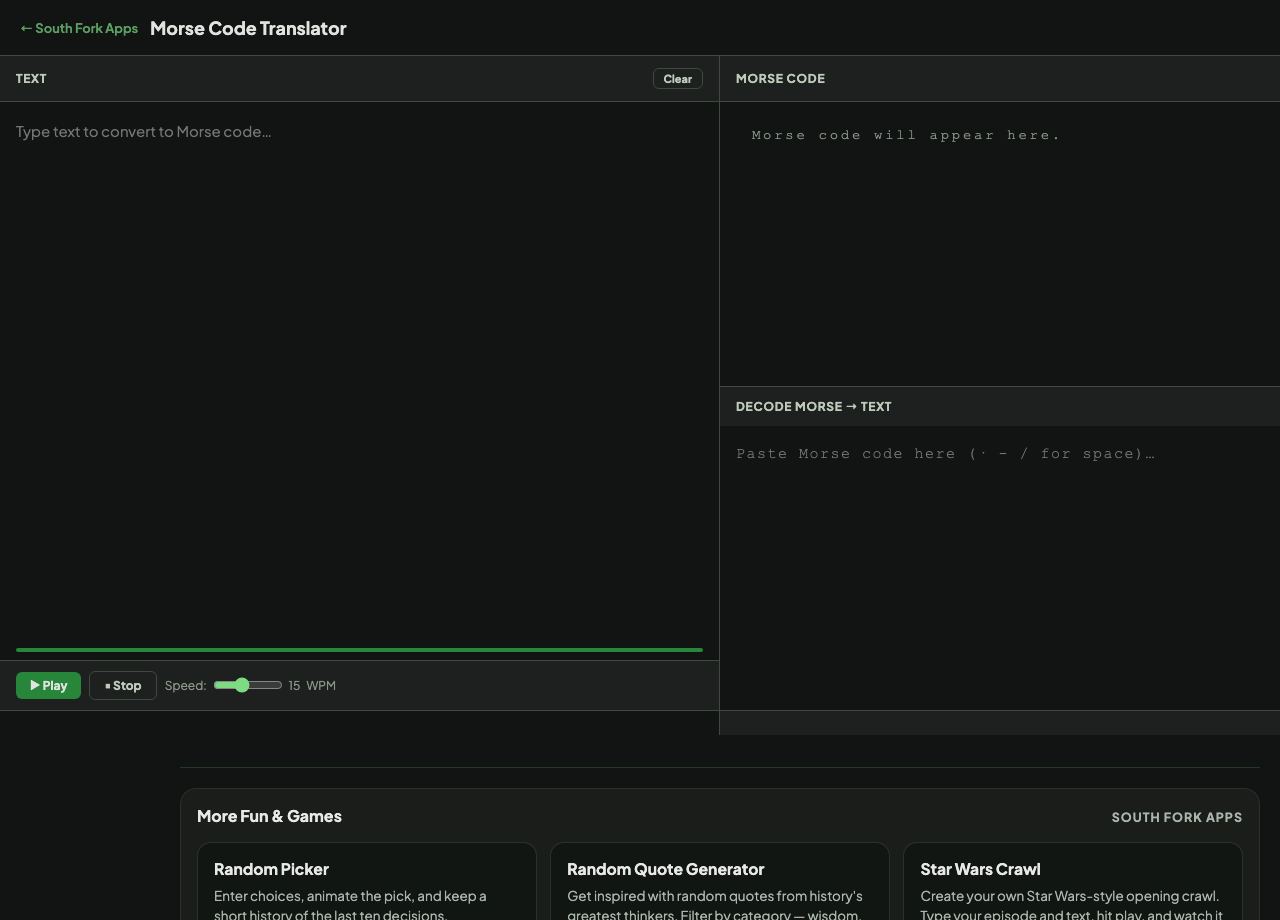The width and height of the screenshot is (1280, 920).
Task: Click the MORSE CODE panel heading
Action: (780, 78)
